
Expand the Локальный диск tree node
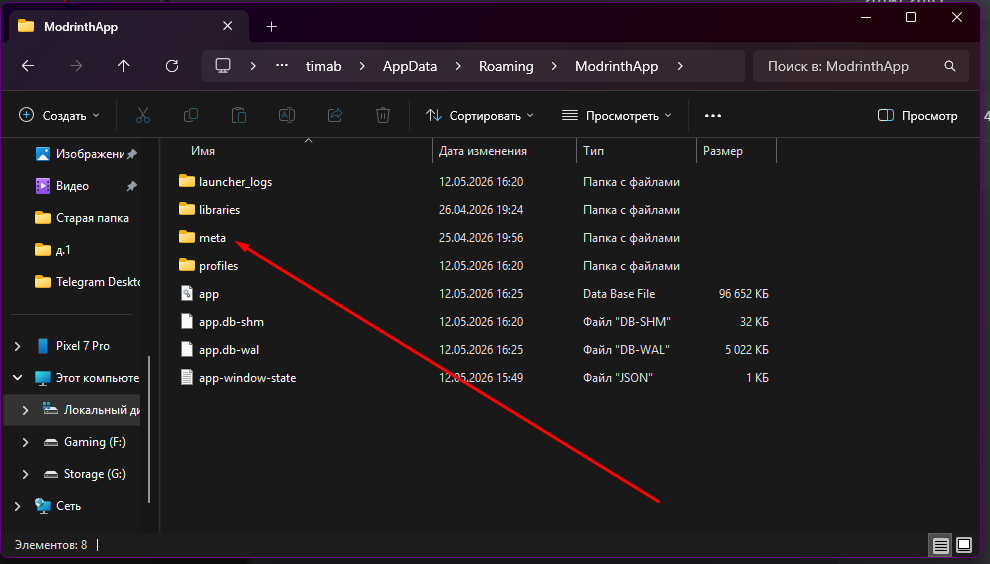click(25, 410)
